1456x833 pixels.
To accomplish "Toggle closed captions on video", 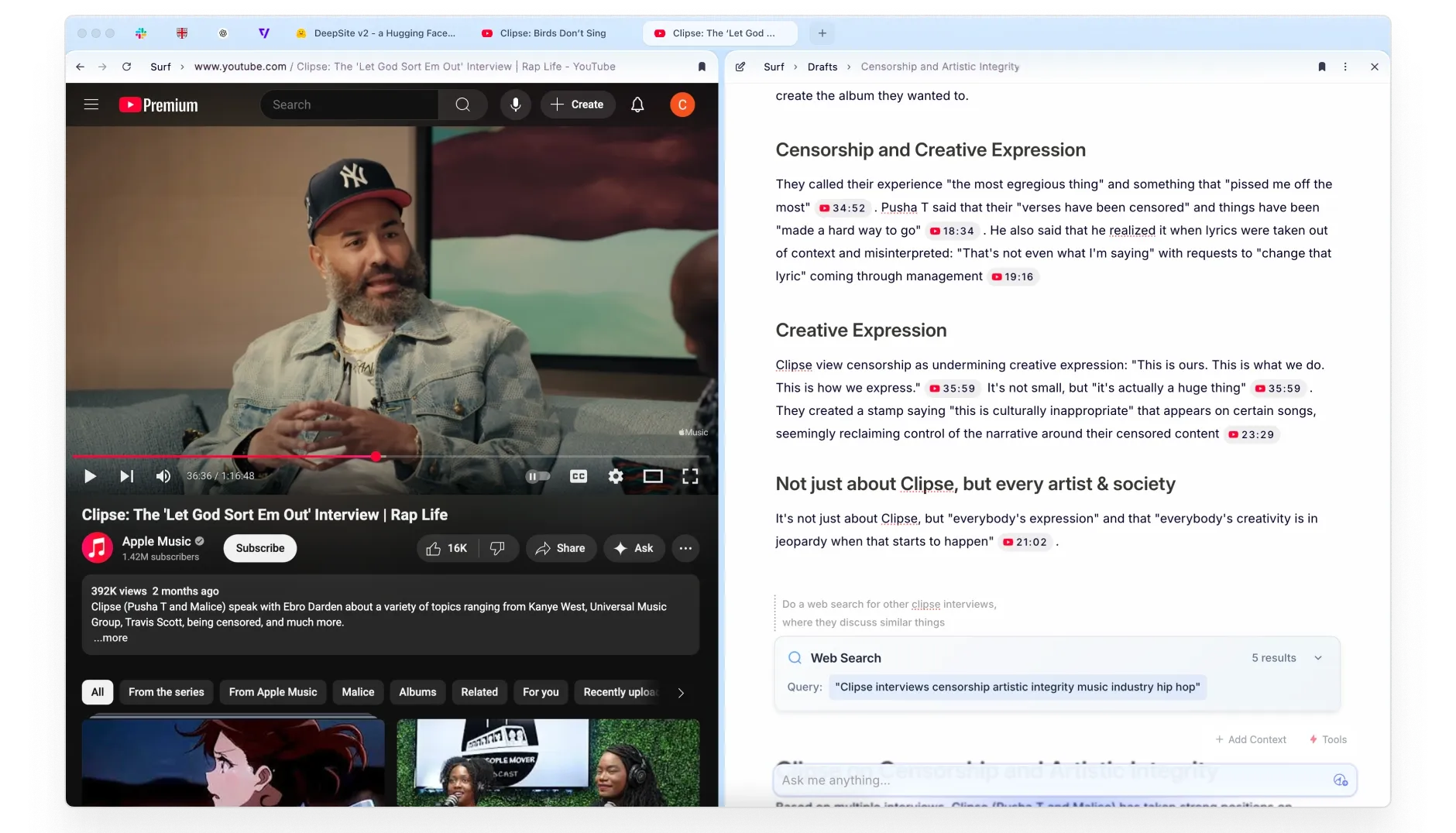I will coord(579,476).
